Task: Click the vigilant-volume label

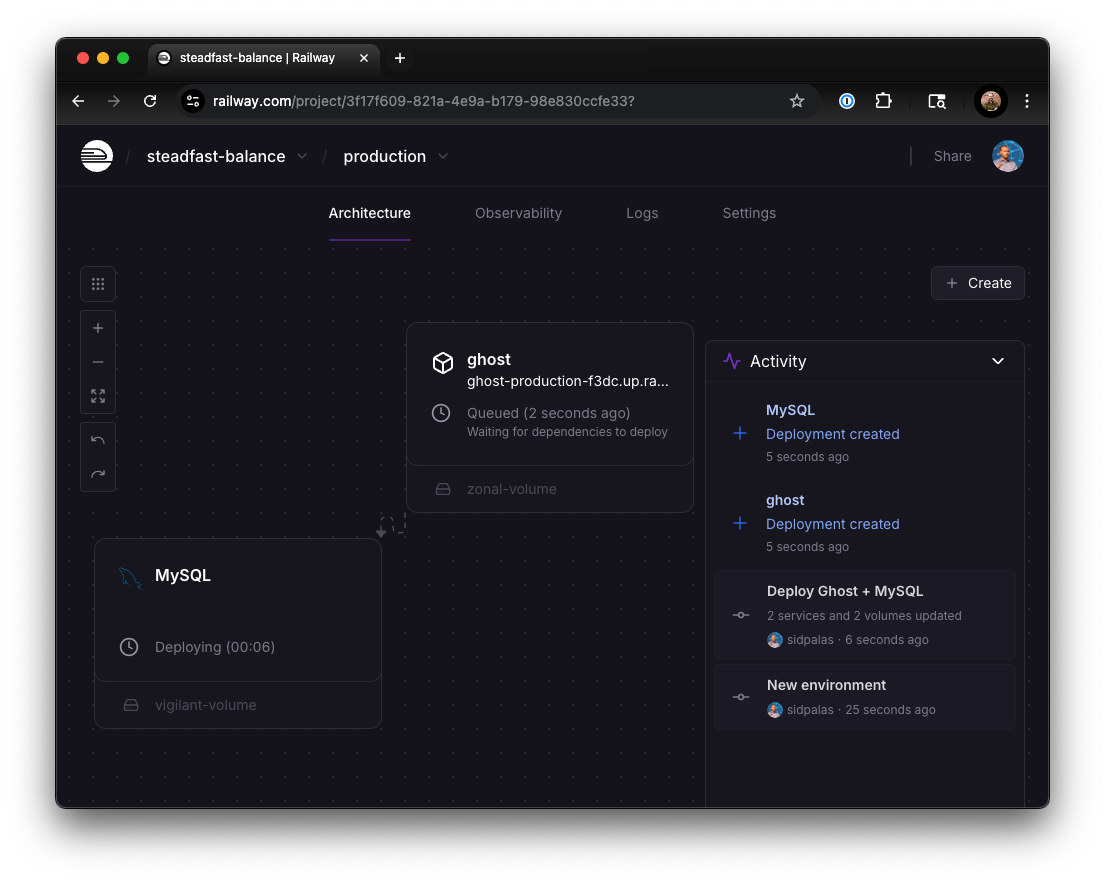Action: 205,705
